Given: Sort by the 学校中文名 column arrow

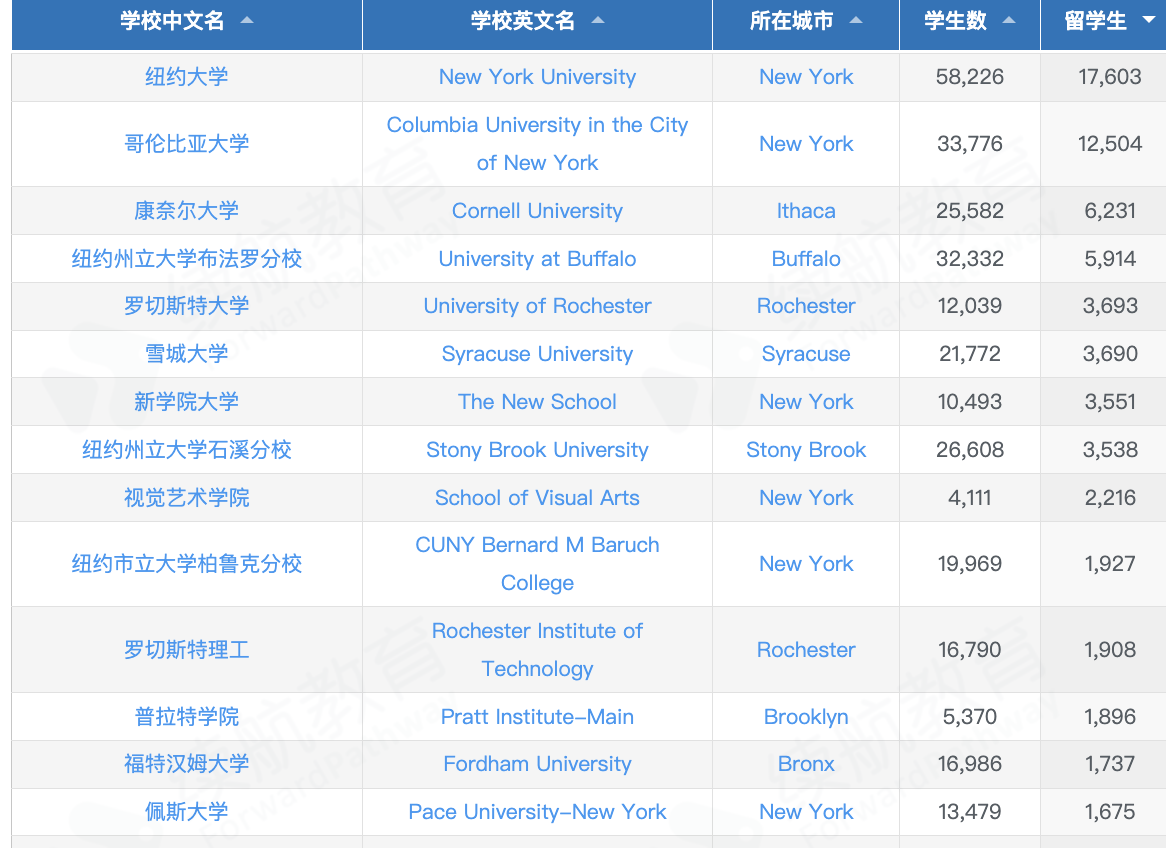Looking at the screenshot, I should coord(247,21).
